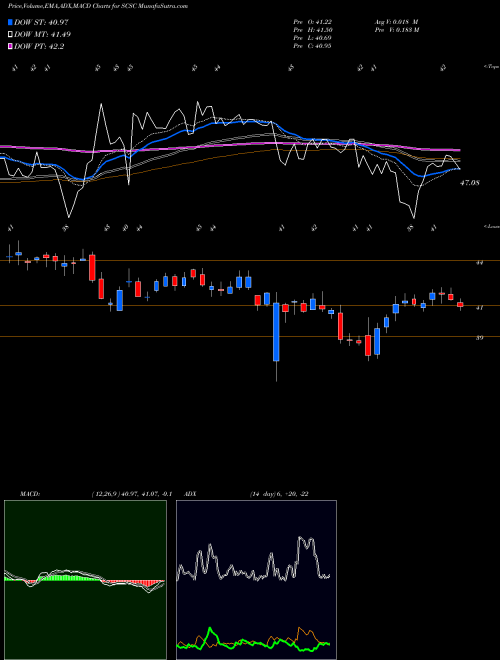Image resolution: width=500 pixels, height=660 pixels.
Task: Click the blue DOW ST legend swatch
Action: point(10,22)
